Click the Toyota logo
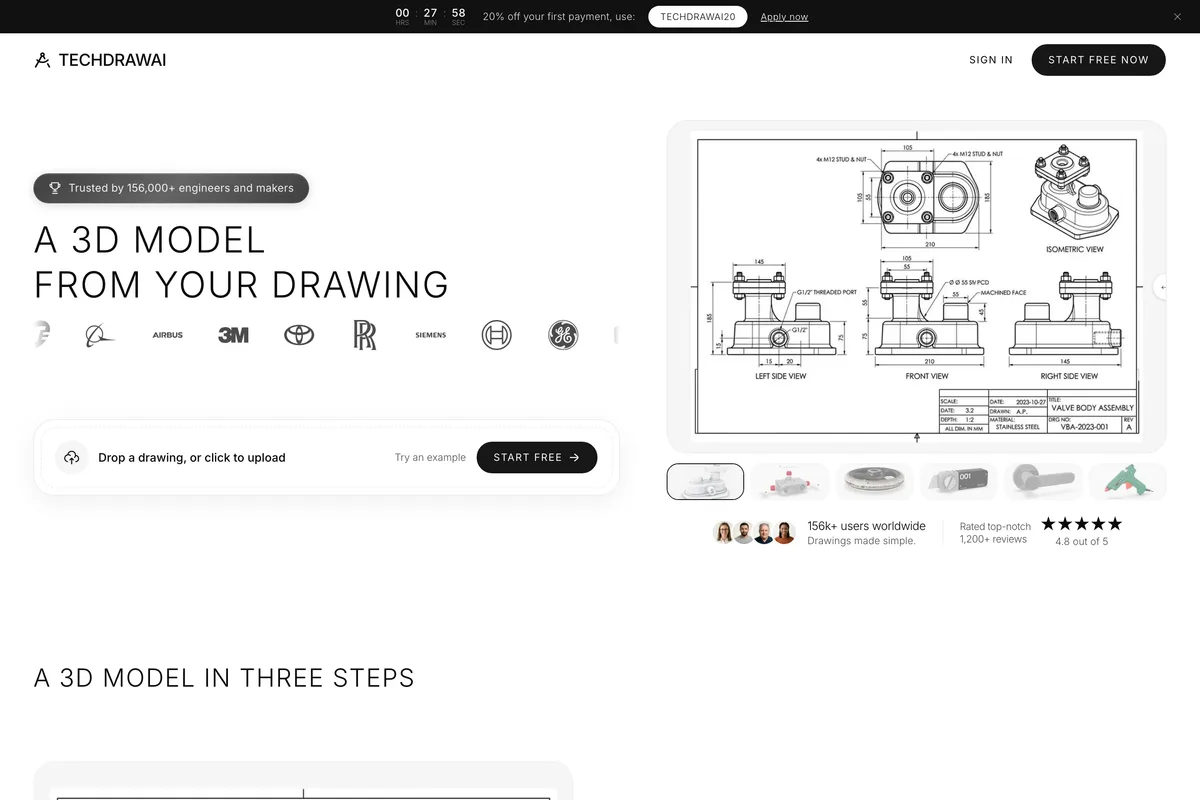This screenshot has width=1200, height=800. 299,335
